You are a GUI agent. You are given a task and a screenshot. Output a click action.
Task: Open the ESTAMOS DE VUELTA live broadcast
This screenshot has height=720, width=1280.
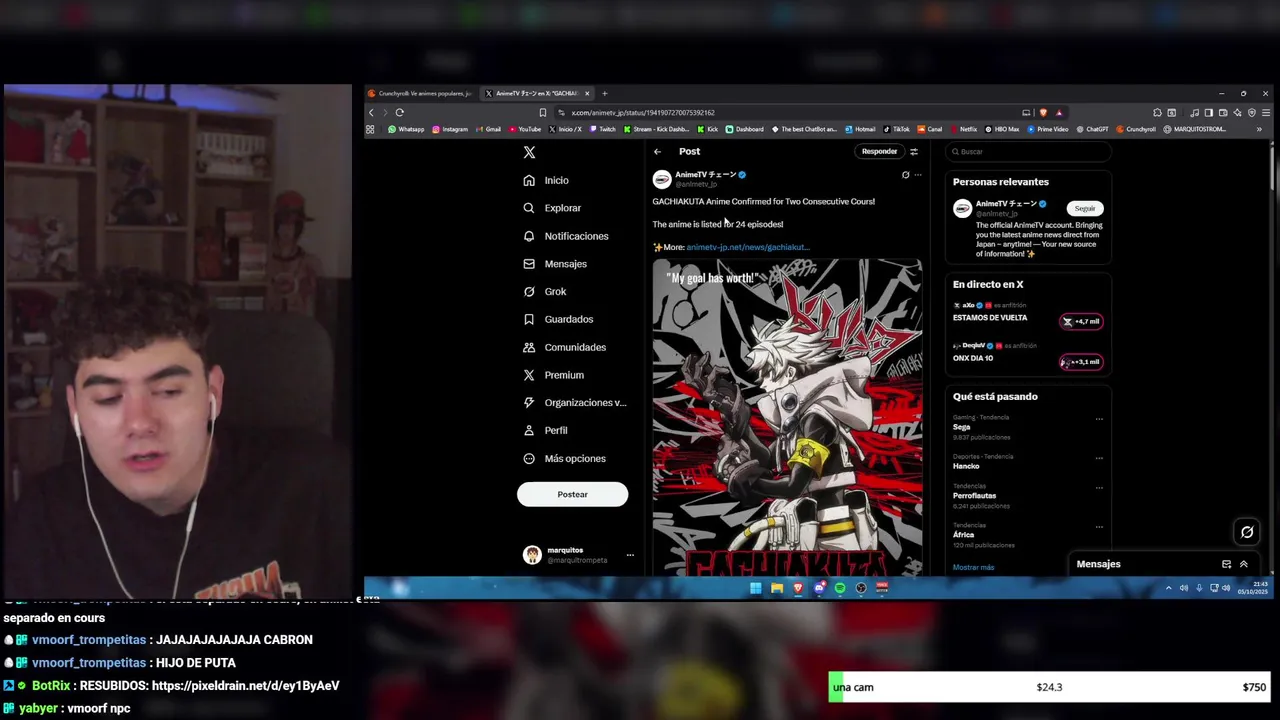pos(990,318)
